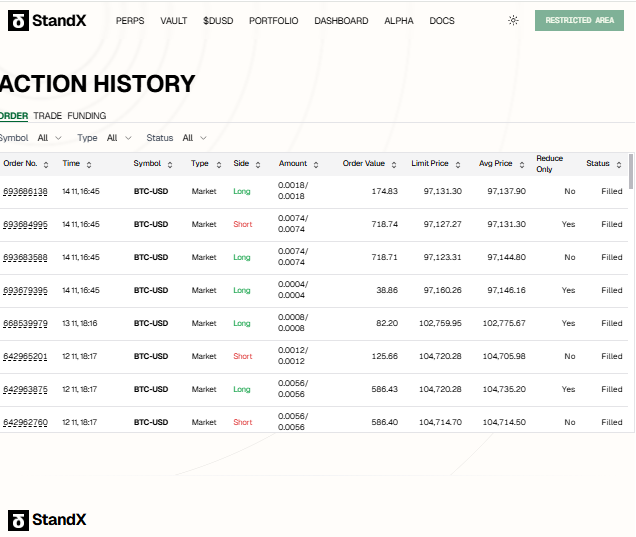Click avg price 97,146.16
The width and height of the screenshot is (636, 537).
click(506, 290)
